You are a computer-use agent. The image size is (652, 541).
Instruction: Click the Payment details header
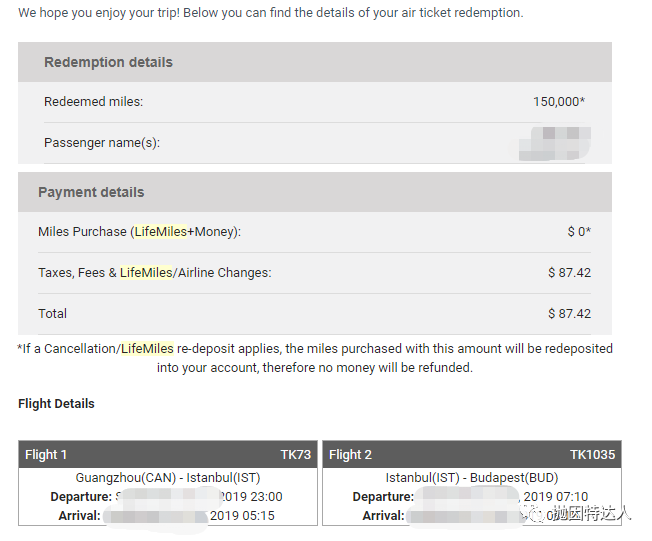pos(91,192)
